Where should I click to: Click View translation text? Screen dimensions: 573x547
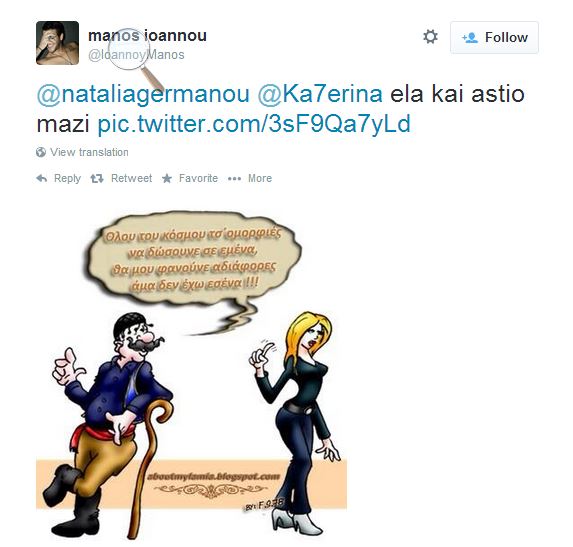click(89, 152)
